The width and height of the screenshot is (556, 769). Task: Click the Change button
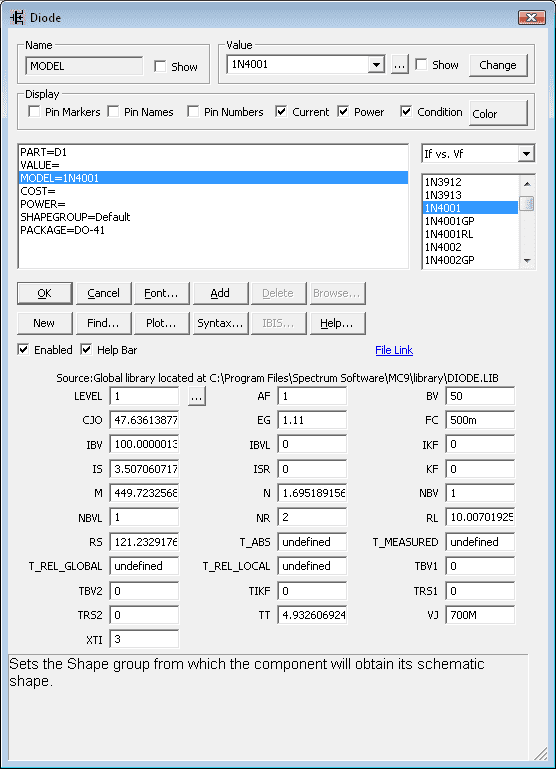click(x=498, y=65)
